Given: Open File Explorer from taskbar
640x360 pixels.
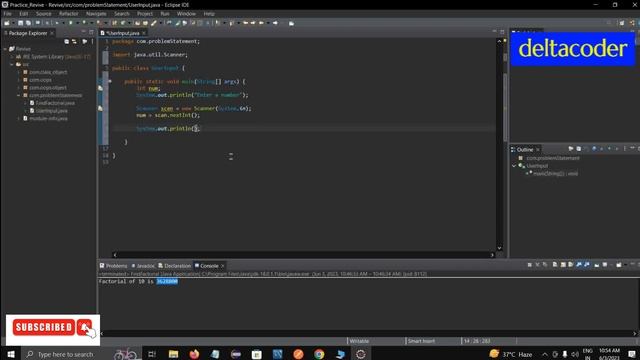Looking at the screenshot, I should [173, 354].
